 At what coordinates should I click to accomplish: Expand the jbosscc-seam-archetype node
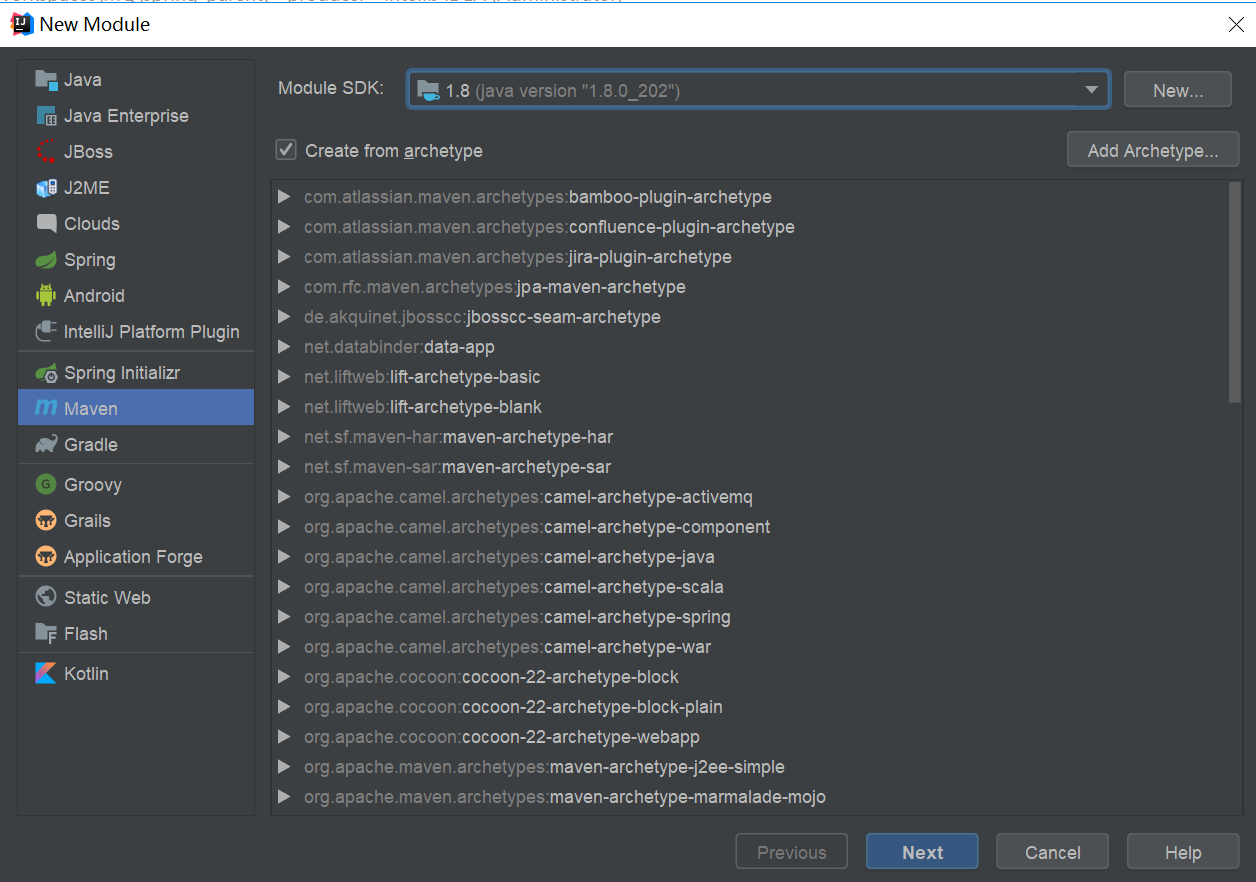[x=284, y=317]
